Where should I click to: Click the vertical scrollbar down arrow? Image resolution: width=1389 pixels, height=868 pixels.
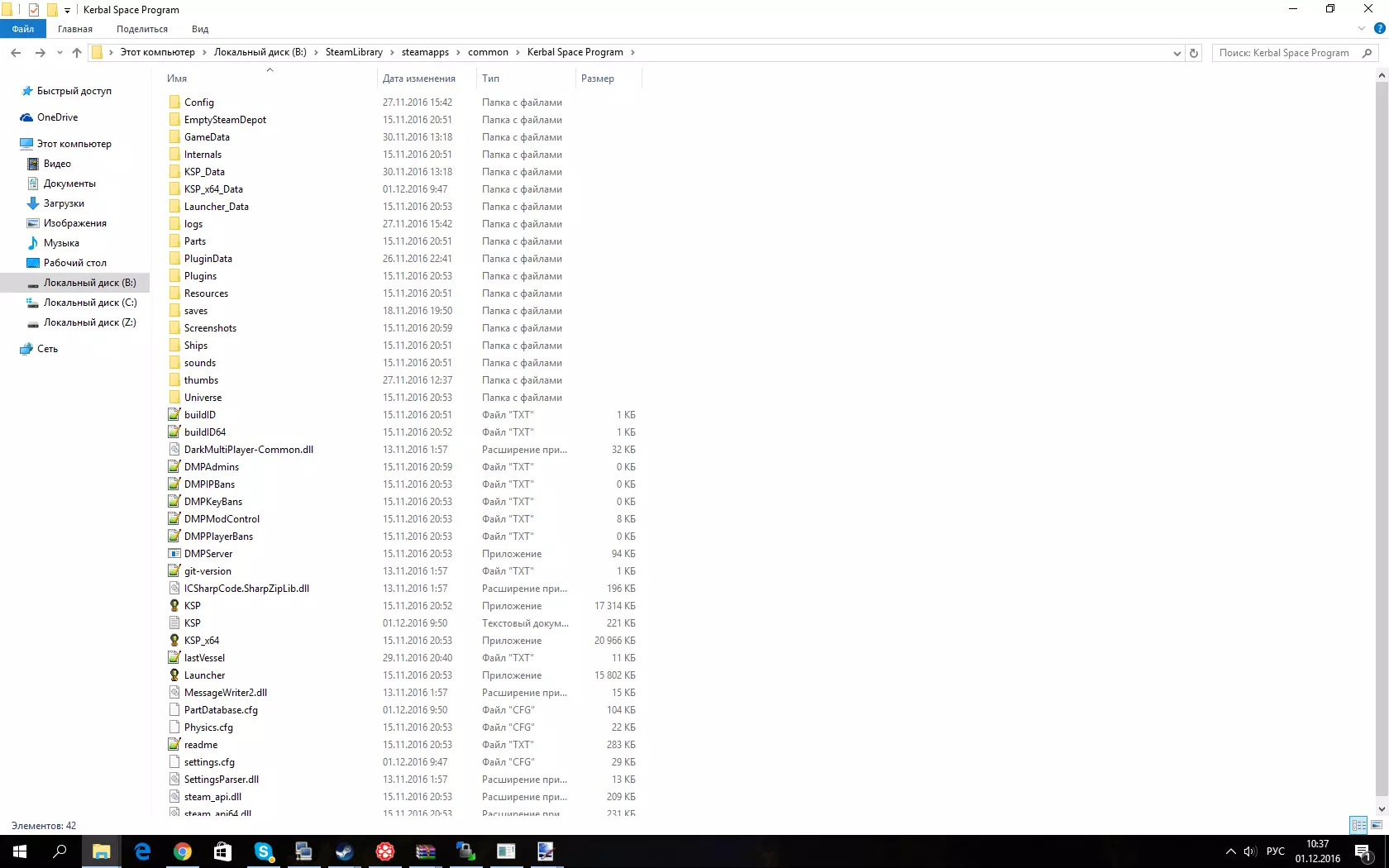1382,809
